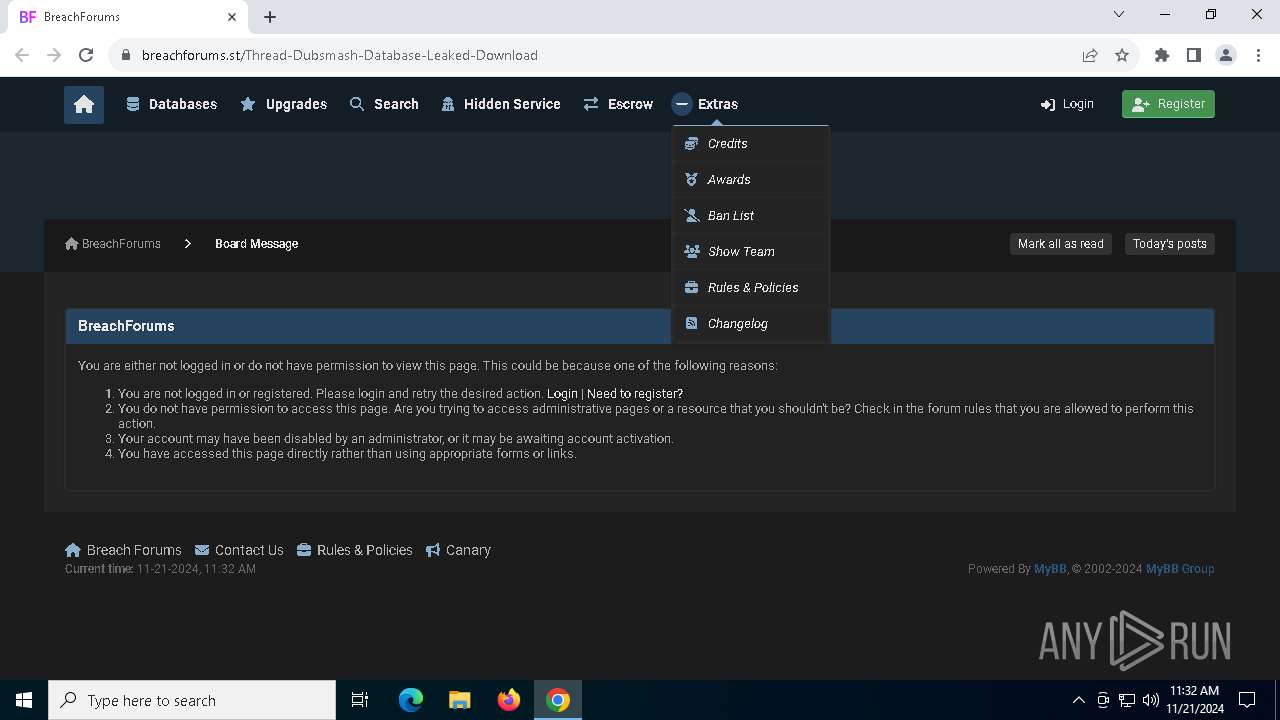Close the BreachForums tab

click(232, 17)
